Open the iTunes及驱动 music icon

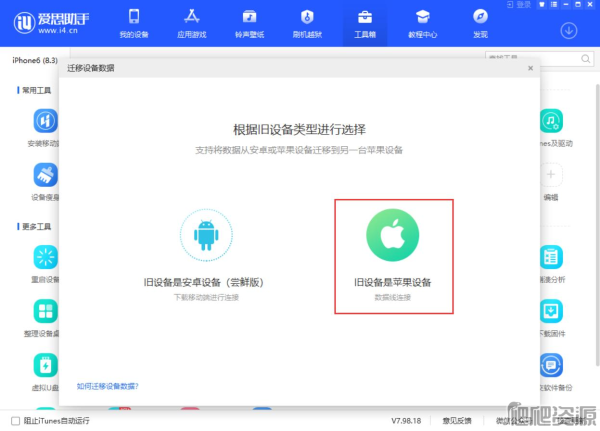[551, 121]
